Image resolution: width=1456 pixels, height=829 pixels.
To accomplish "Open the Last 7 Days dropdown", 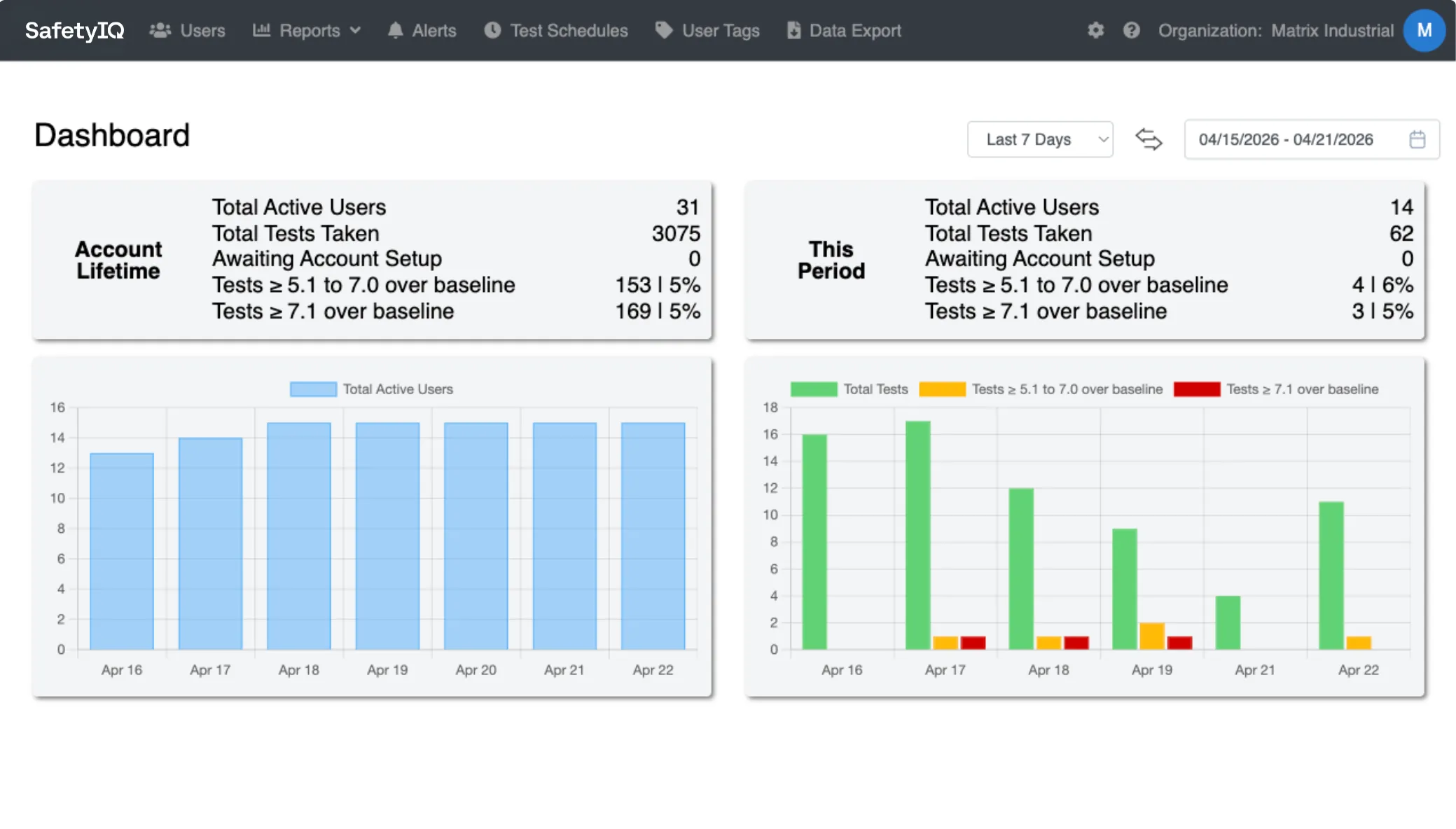I will 1040,139.
